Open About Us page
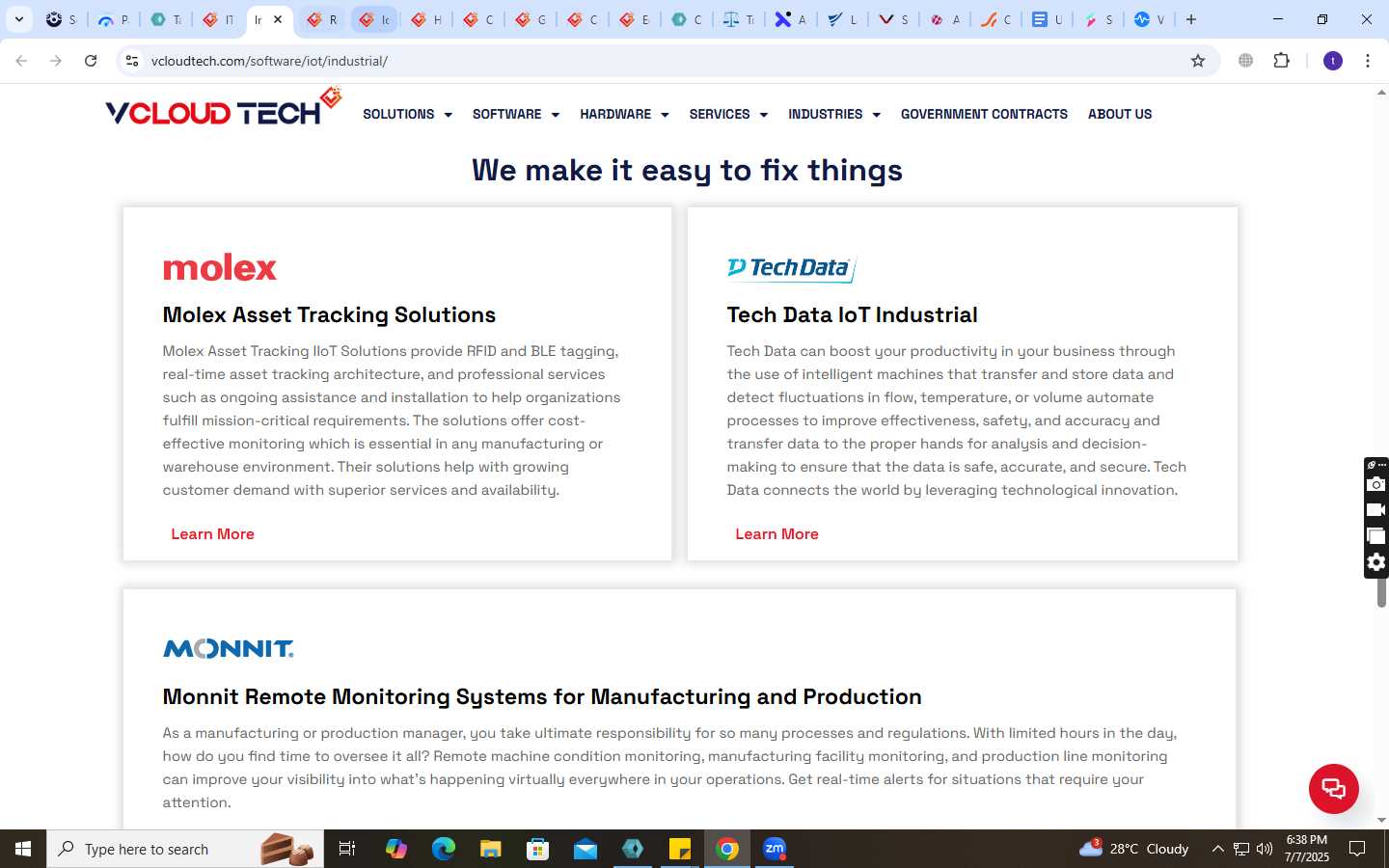 [x=1120, y=114]
